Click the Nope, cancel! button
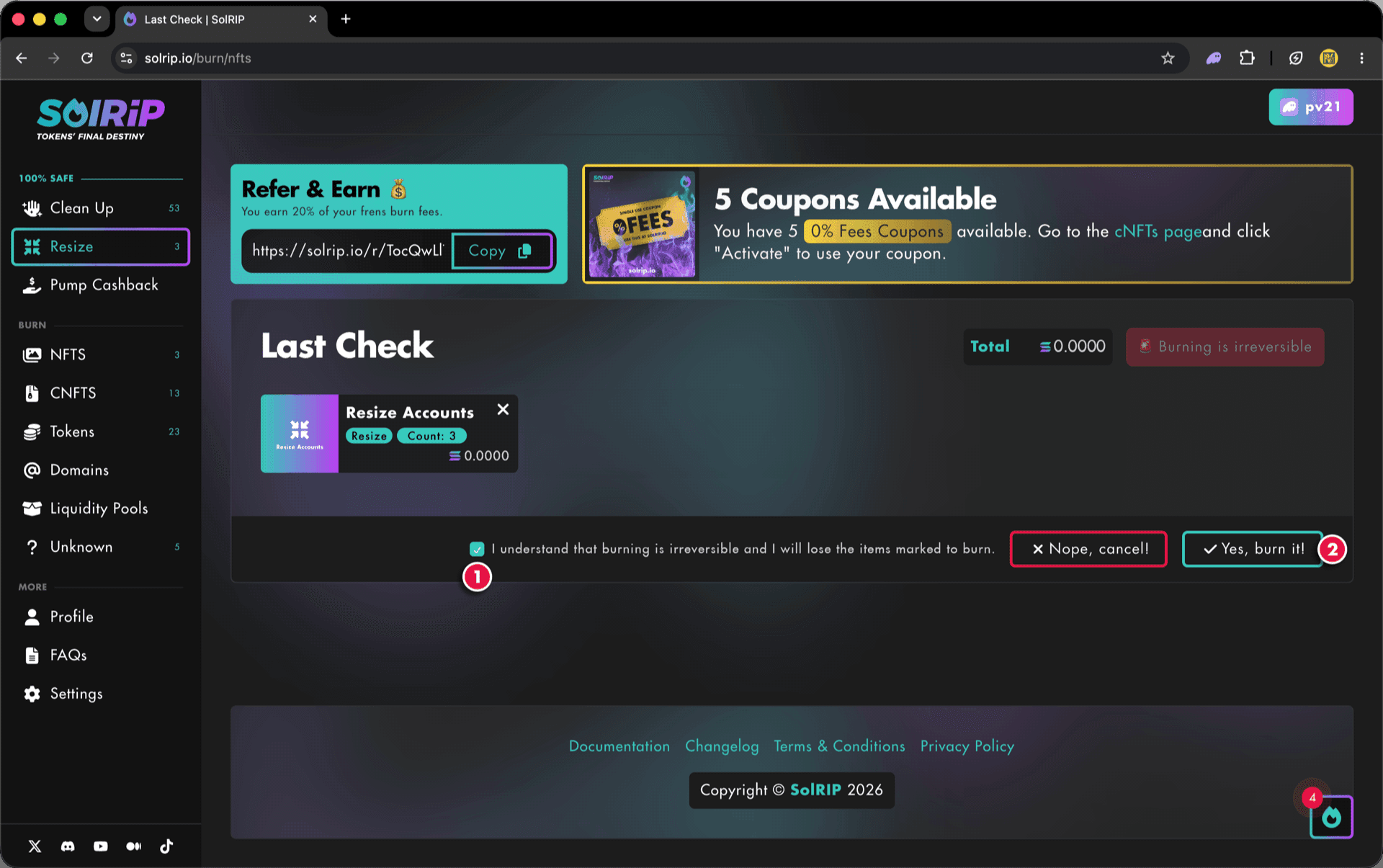The width and height of the screenshot is (1383, 868). (1088, 549)
